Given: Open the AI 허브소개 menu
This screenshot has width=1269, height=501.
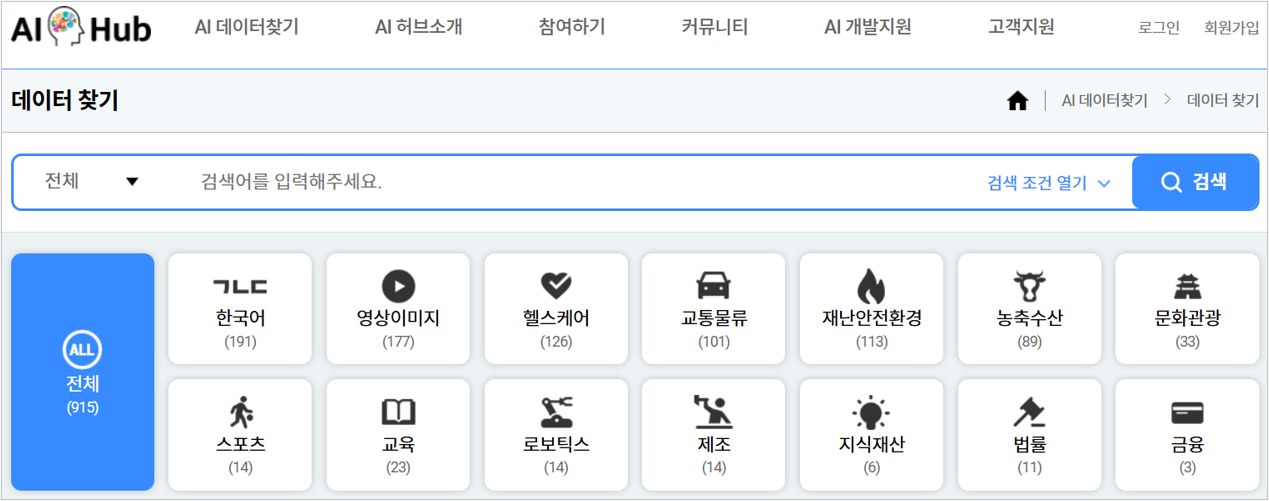Looking at the screenshot, I should pyautogui.click(x=418, y=28).
